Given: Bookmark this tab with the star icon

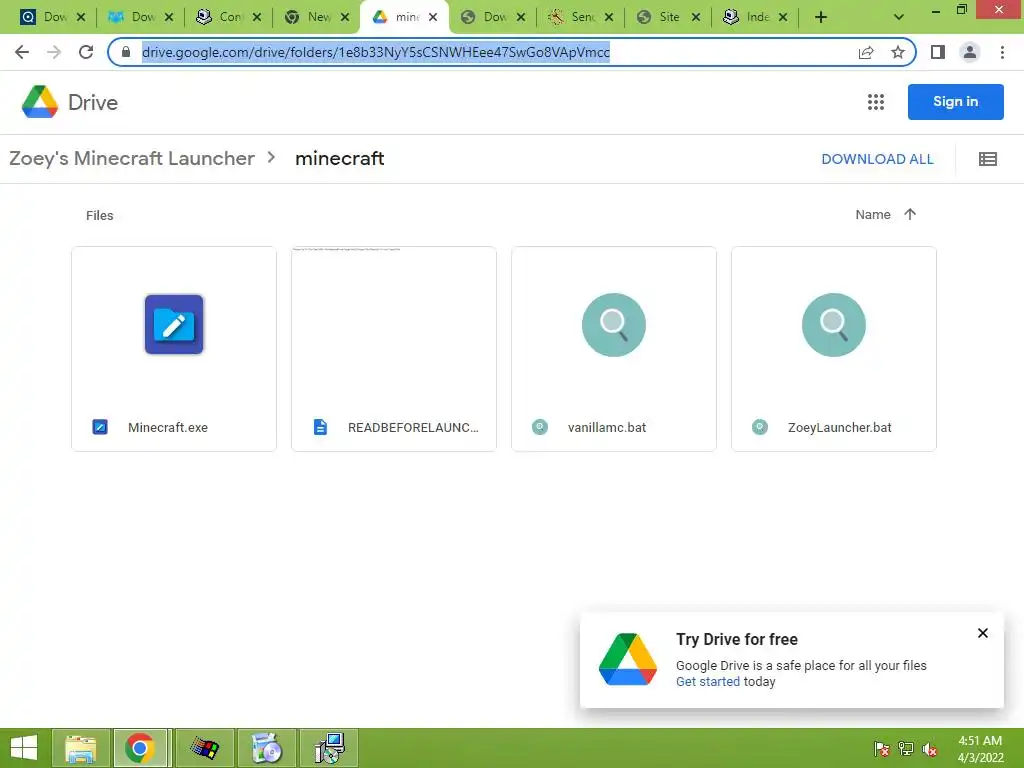Looking at the screenshot, I should tap(898, 52).
